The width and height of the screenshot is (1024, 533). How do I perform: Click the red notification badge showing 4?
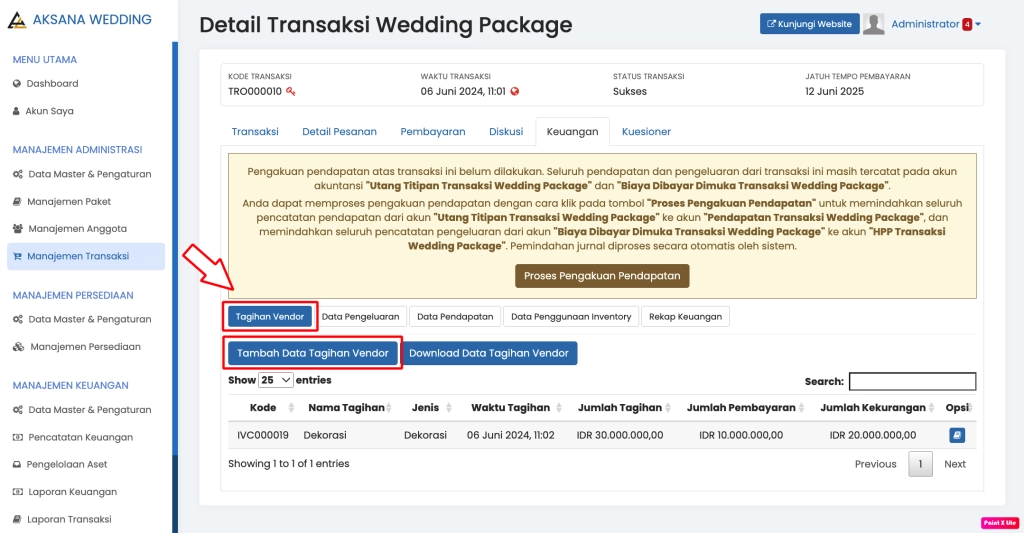967,25
